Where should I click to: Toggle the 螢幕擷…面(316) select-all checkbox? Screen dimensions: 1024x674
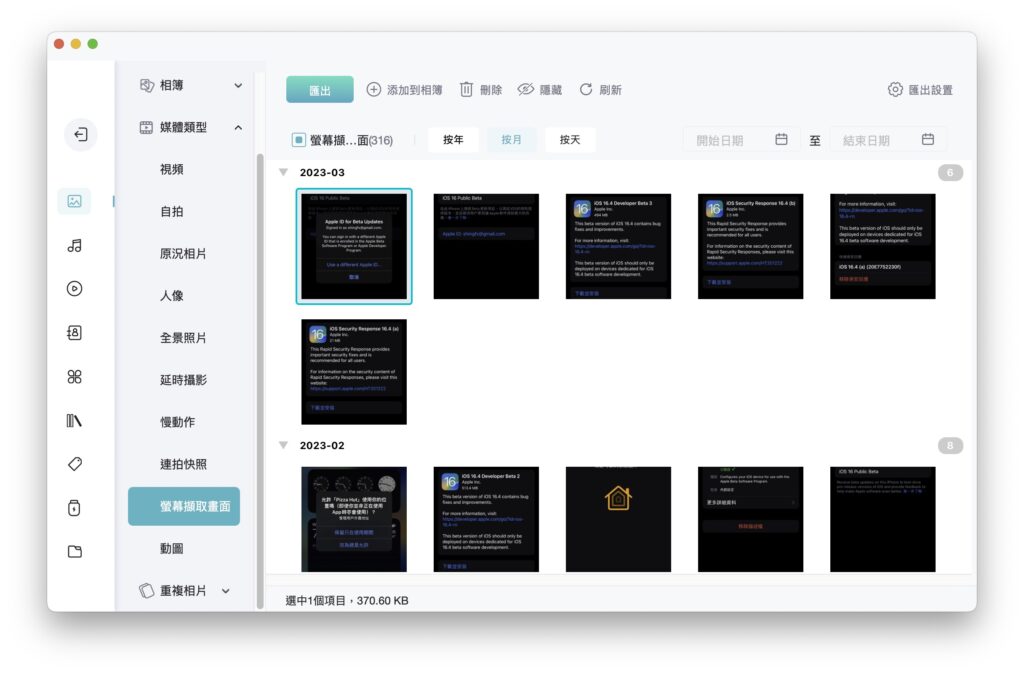point(298,140)
